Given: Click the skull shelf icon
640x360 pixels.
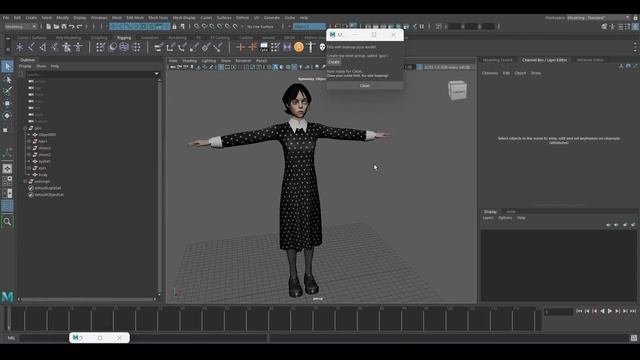Looking at the screenshot, I should tap(322, 47).
